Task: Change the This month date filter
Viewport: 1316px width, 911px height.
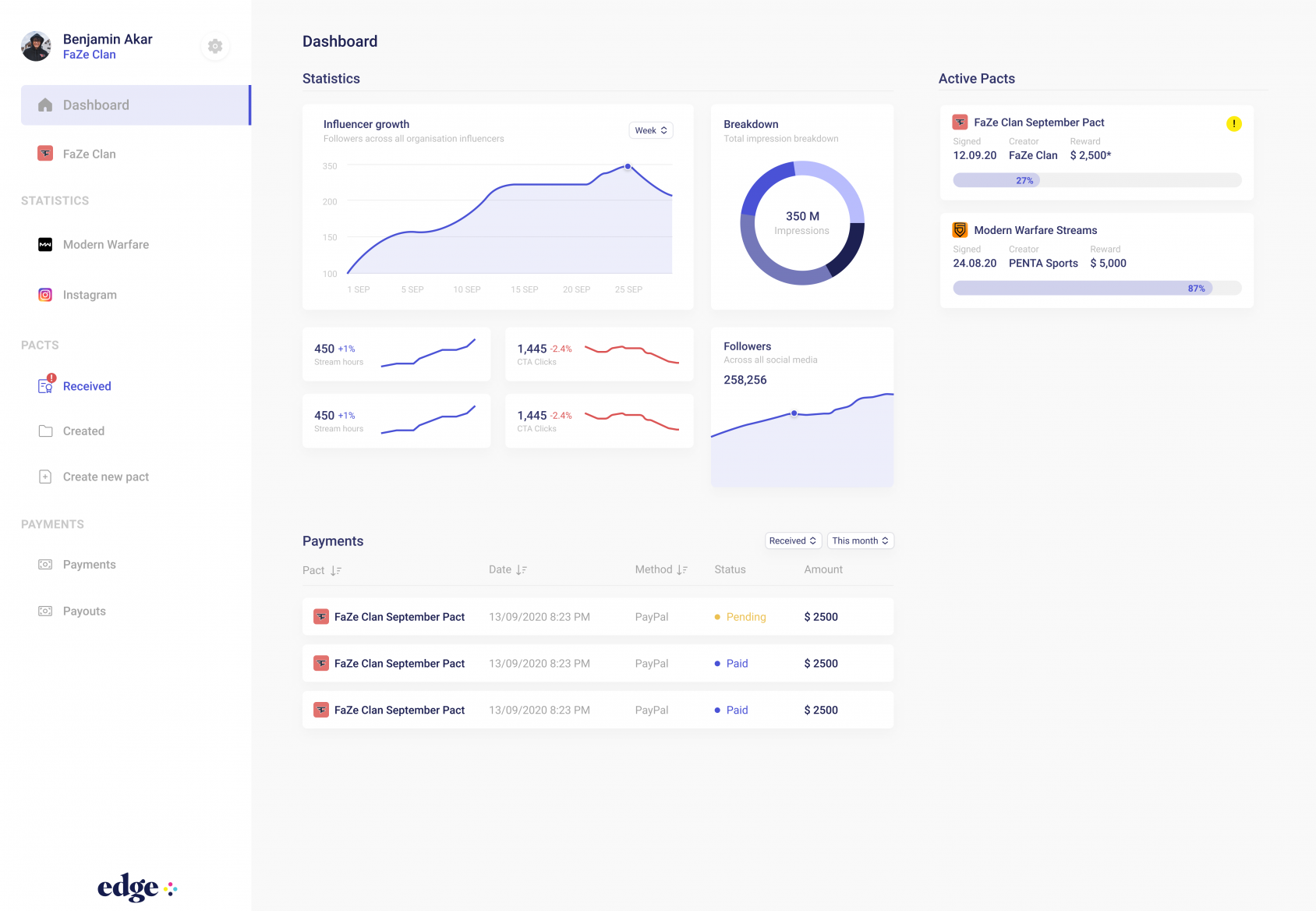Action: coord(860,540)
